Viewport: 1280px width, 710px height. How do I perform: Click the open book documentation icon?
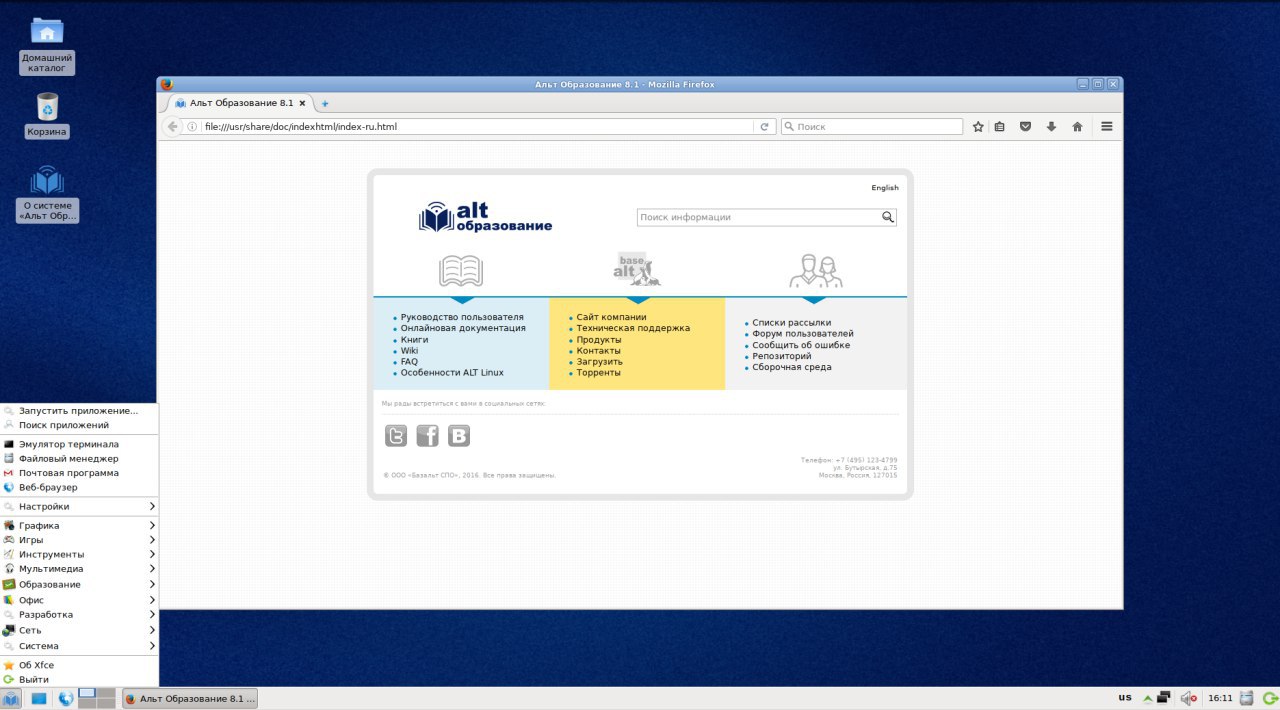pyautogui.click(x=461, y=271)
